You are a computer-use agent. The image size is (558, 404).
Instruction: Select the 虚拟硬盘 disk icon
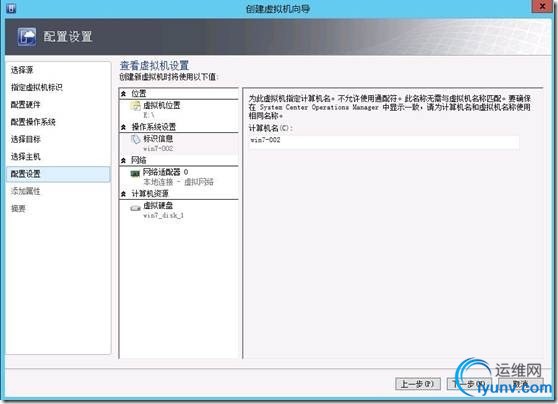(x=135, y=208)
